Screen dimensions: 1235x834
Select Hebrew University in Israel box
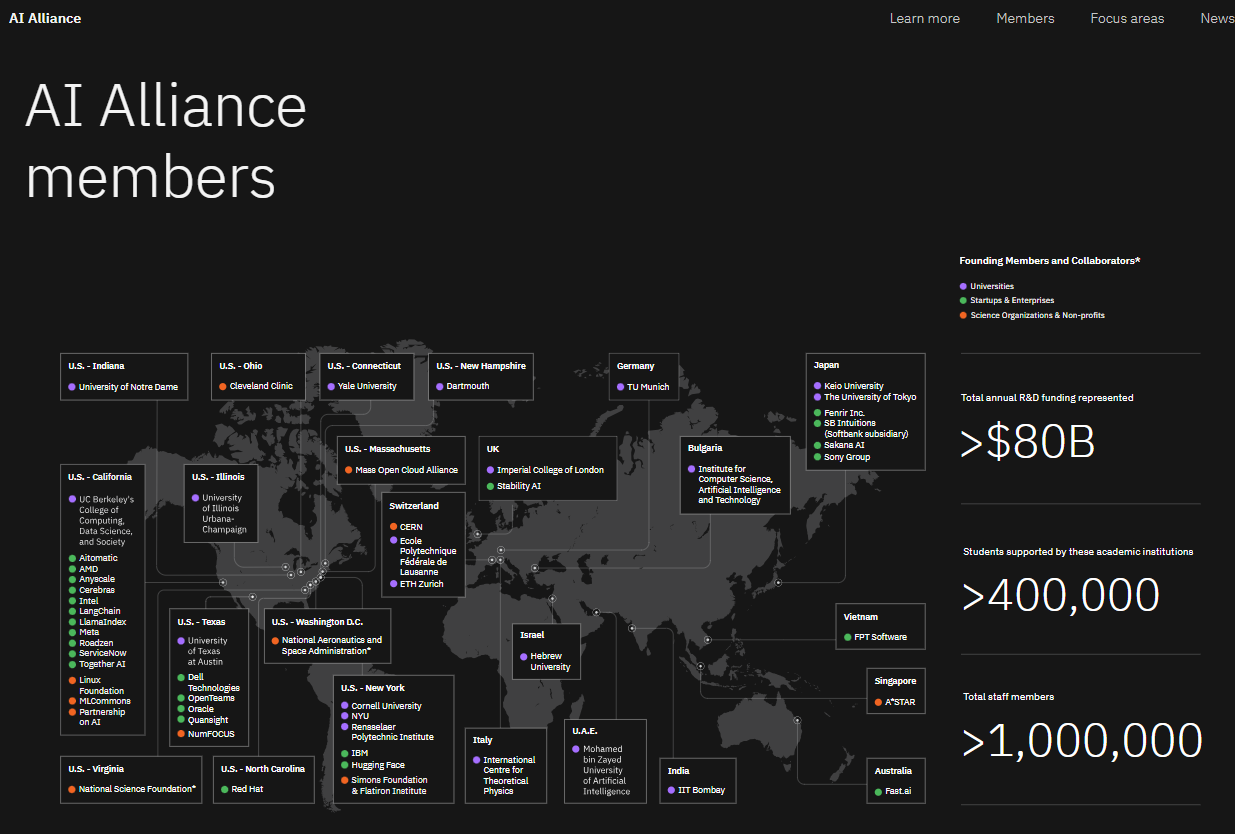(x=550, y=662)
